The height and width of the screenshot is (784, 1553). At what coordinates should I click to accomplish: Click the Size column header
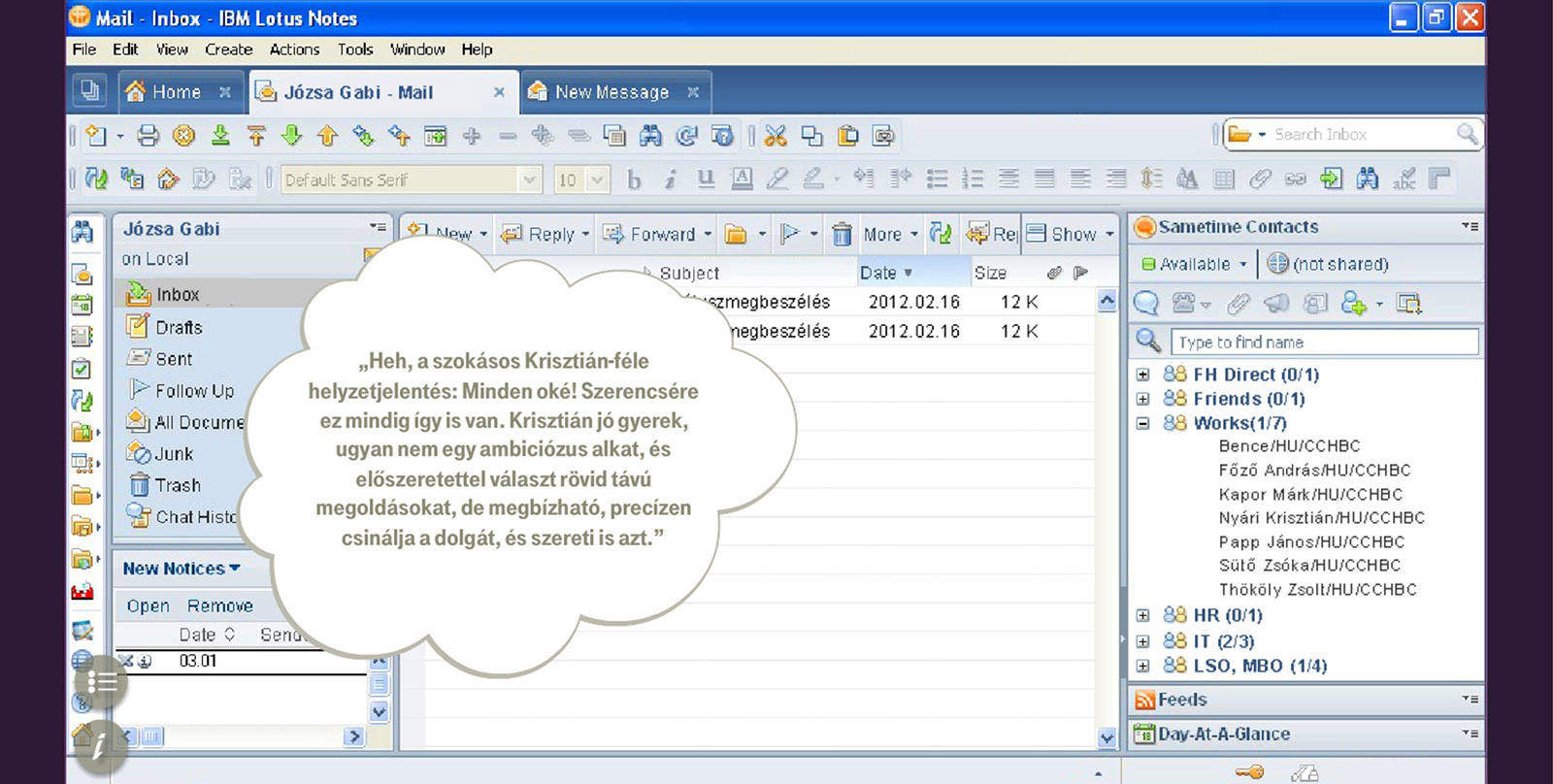pos(990,274)
